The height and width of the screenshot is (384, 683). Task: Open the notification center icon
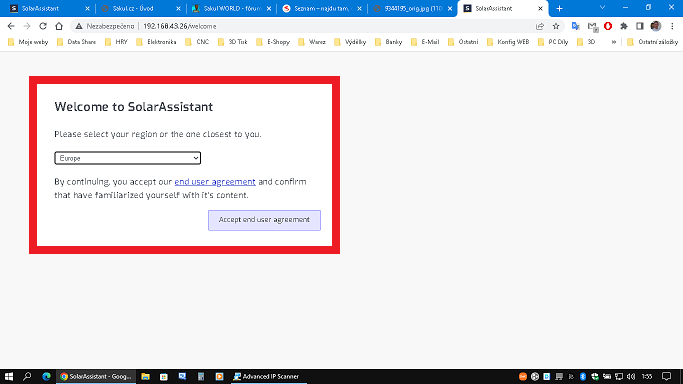pos(666,376)
